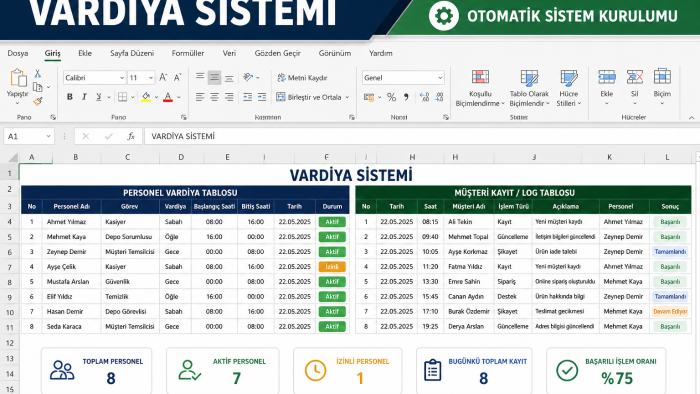Switch to the Ekle ribbon tab

[85, 53]
